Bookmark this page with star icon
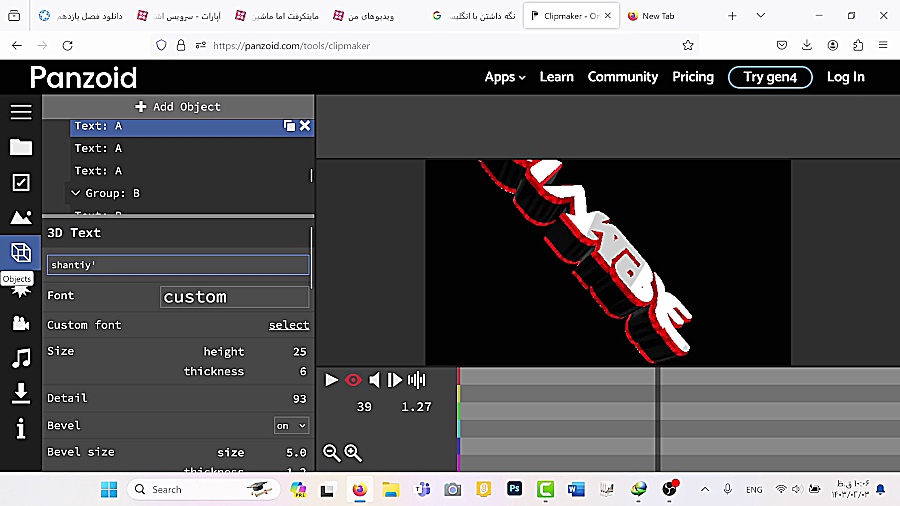Image resolution: width=900 pixels, height=506 pixels. [x=688, y=45]
